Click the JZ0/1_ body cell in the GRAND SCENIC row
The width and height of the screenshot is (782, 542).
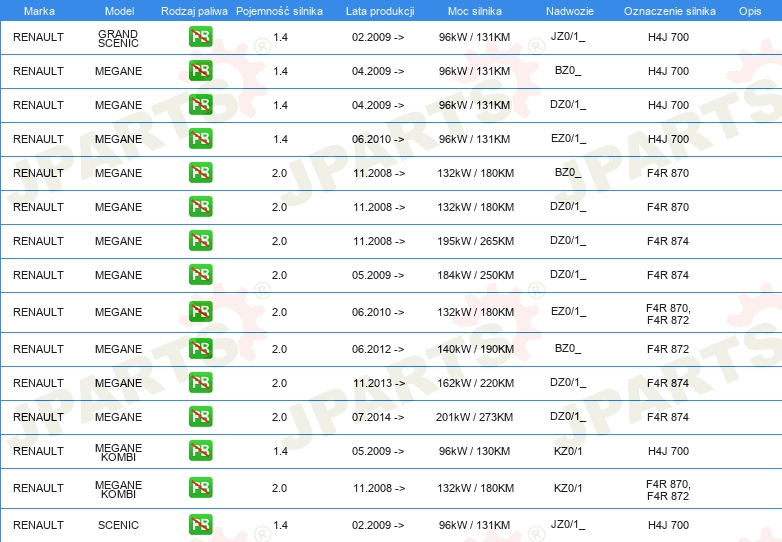coord(568,36)
